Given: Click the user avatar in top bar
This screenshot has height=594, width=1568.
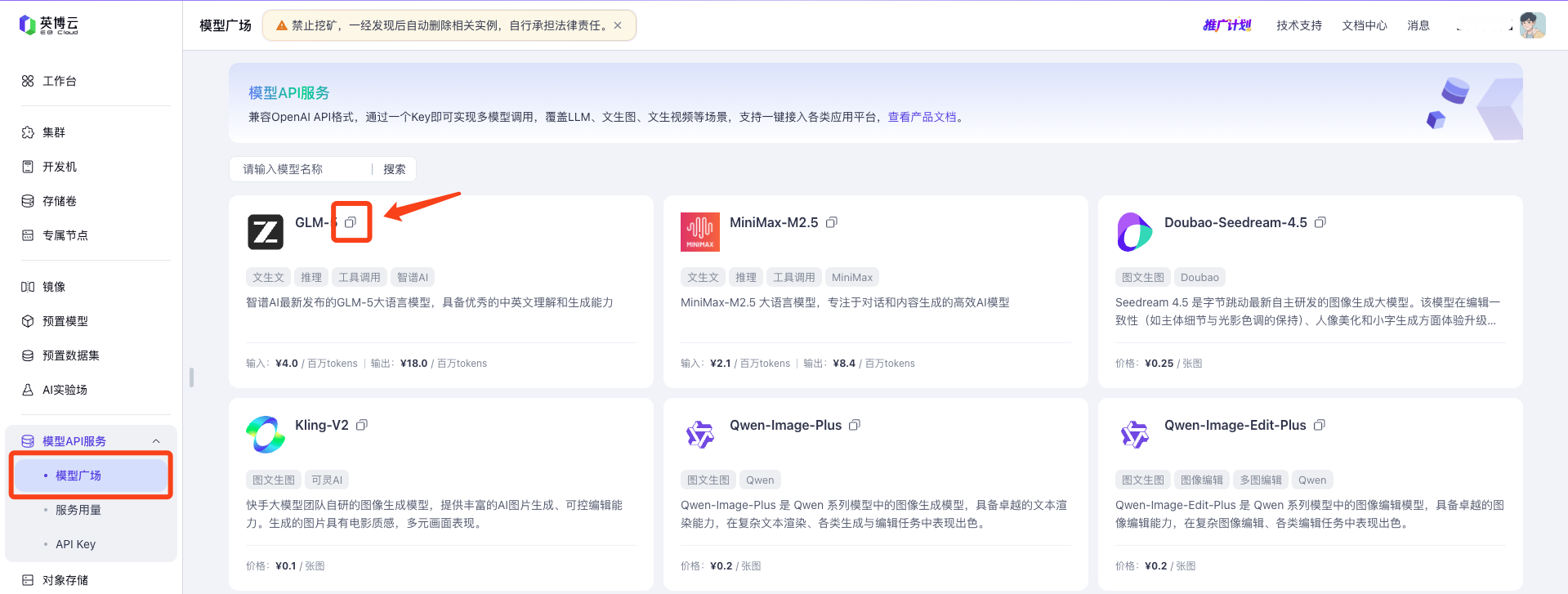Looking at the screenshot, I should pos(1532,25).
